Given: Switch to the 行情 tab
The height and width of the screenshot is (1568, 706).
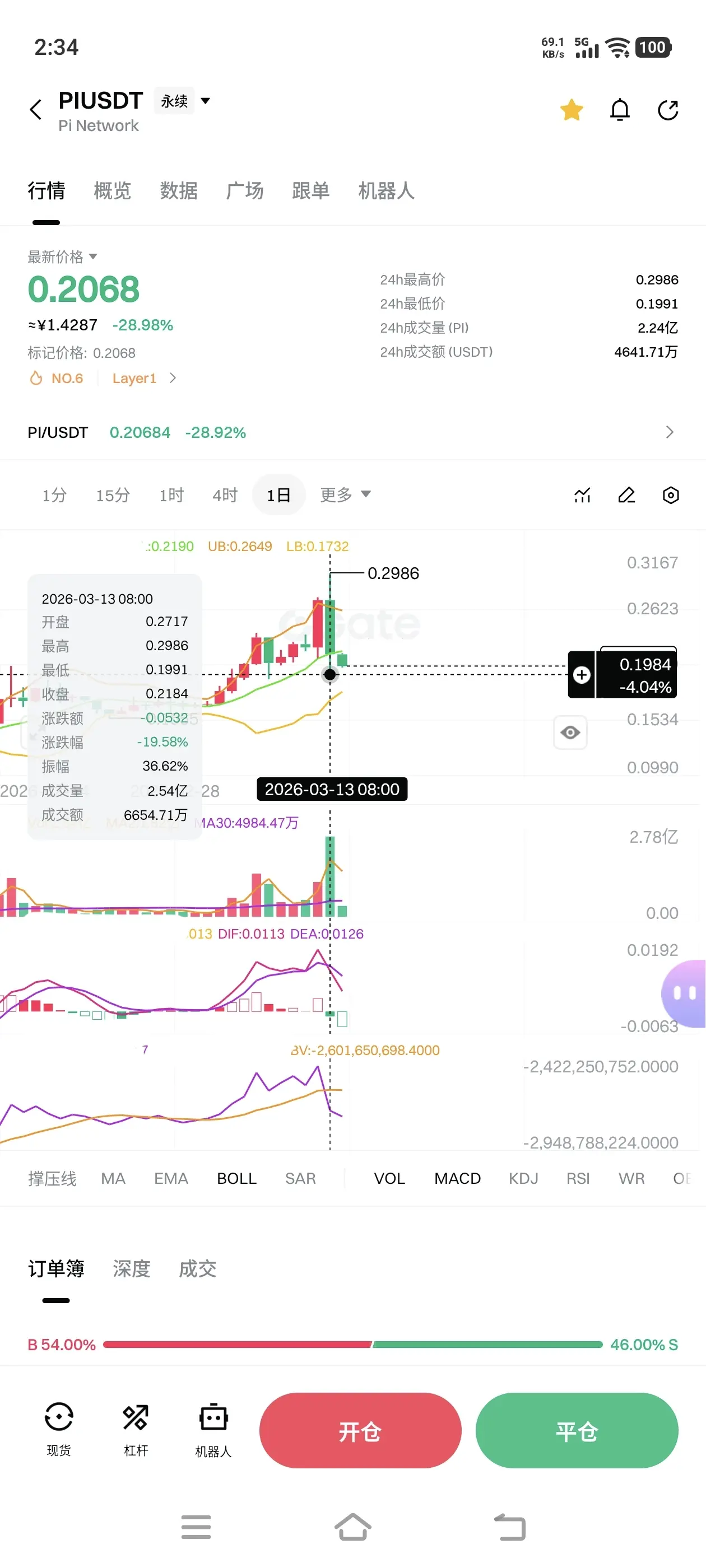Looking at the screenshot, I should click(x=47, y=191).
